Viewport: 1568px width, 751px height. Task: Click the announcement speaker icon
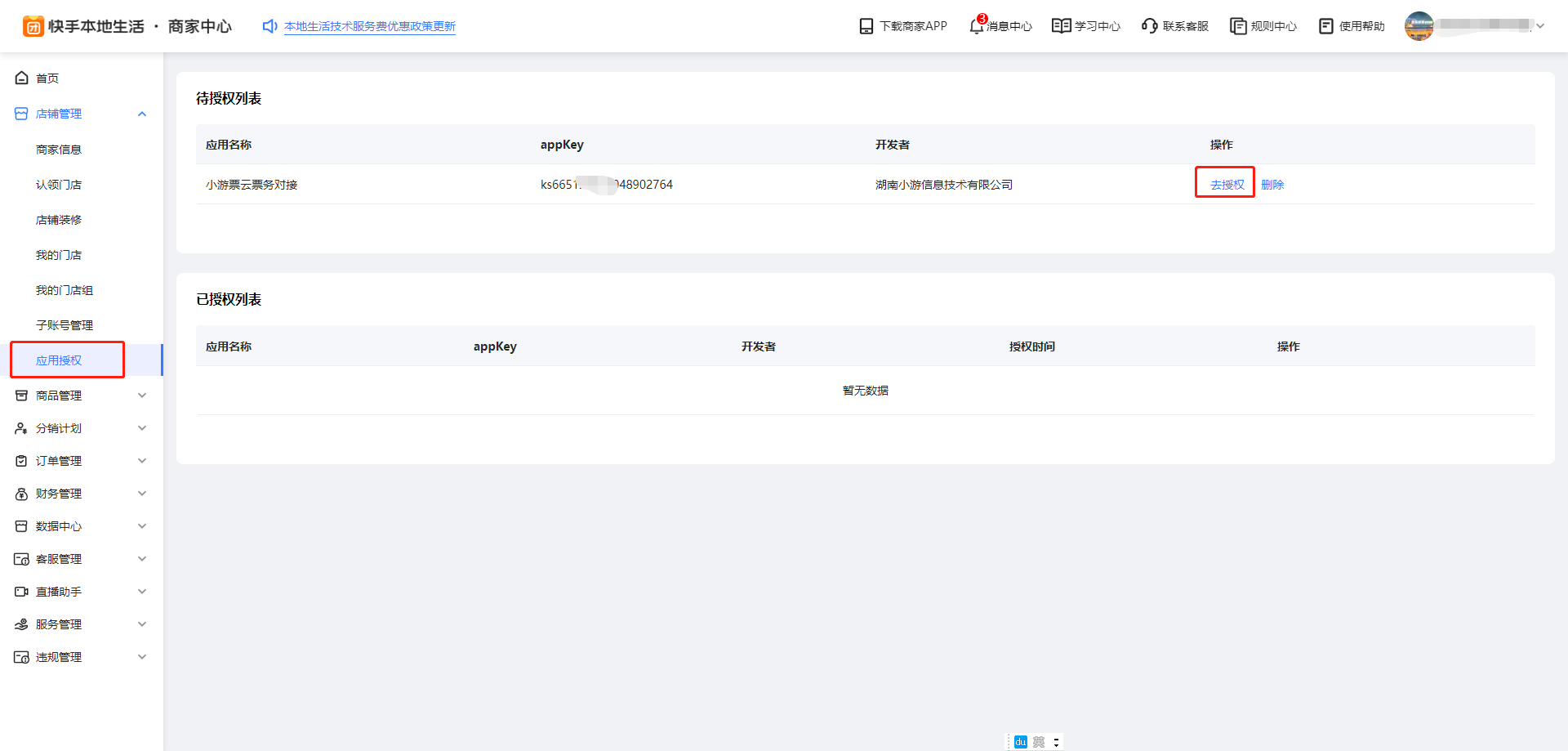point(269,26)
